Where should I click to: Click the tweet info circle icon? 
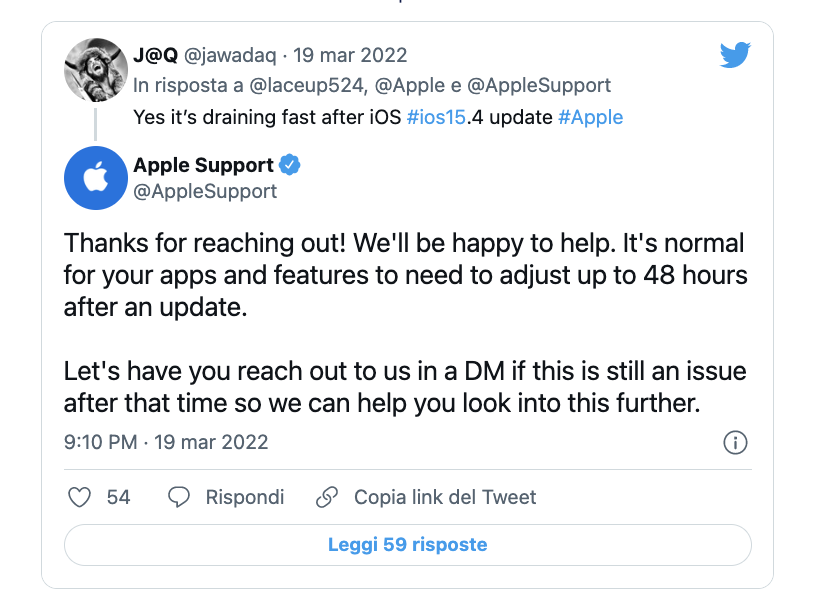tap(735, 442)
